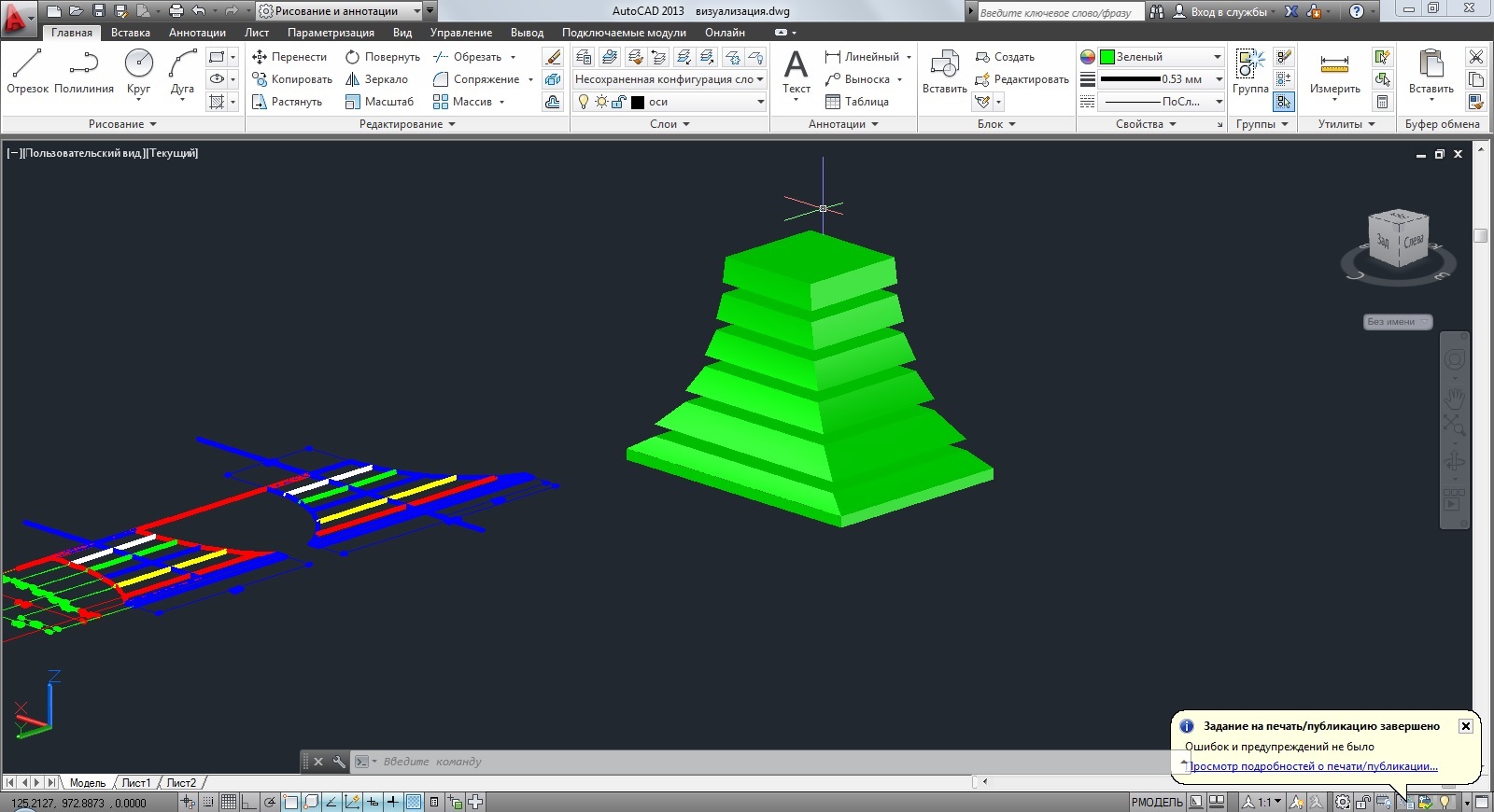Open the workspace dropdown Рисование и аннотации
Screen dimensions: 1494x812
[x=340, y=11]
